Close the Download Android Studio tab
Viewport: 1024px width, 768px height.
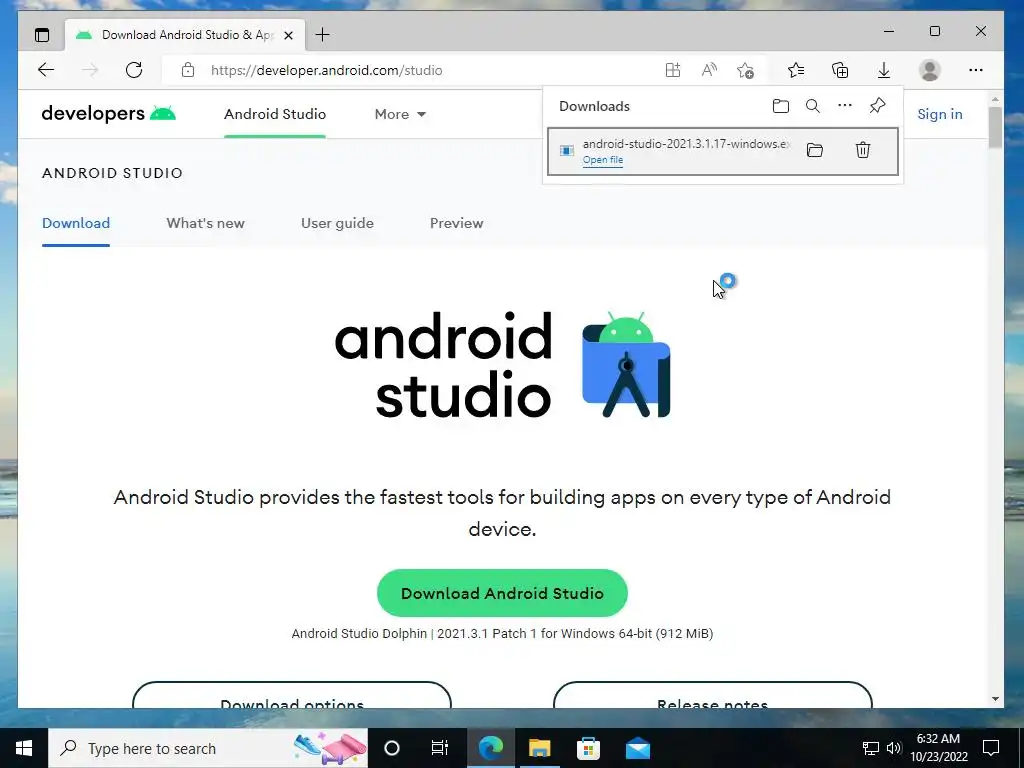(288, 35)
